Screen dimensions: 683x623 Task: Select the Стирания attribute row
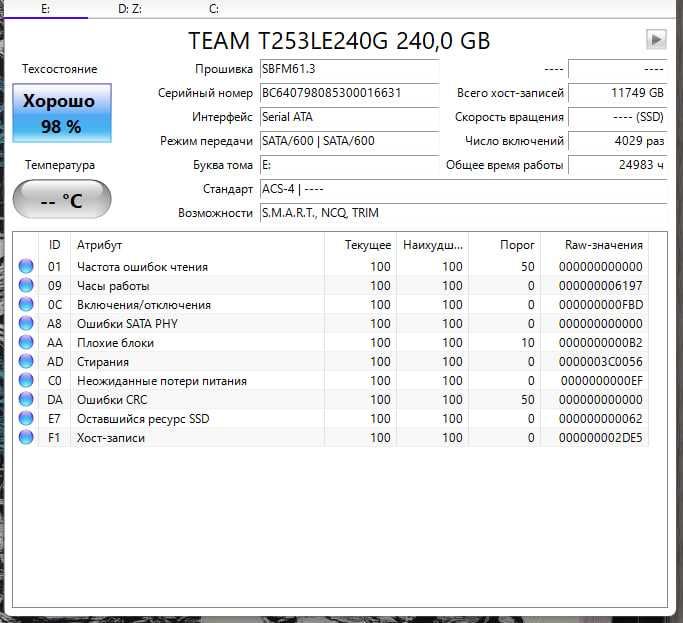331,361
